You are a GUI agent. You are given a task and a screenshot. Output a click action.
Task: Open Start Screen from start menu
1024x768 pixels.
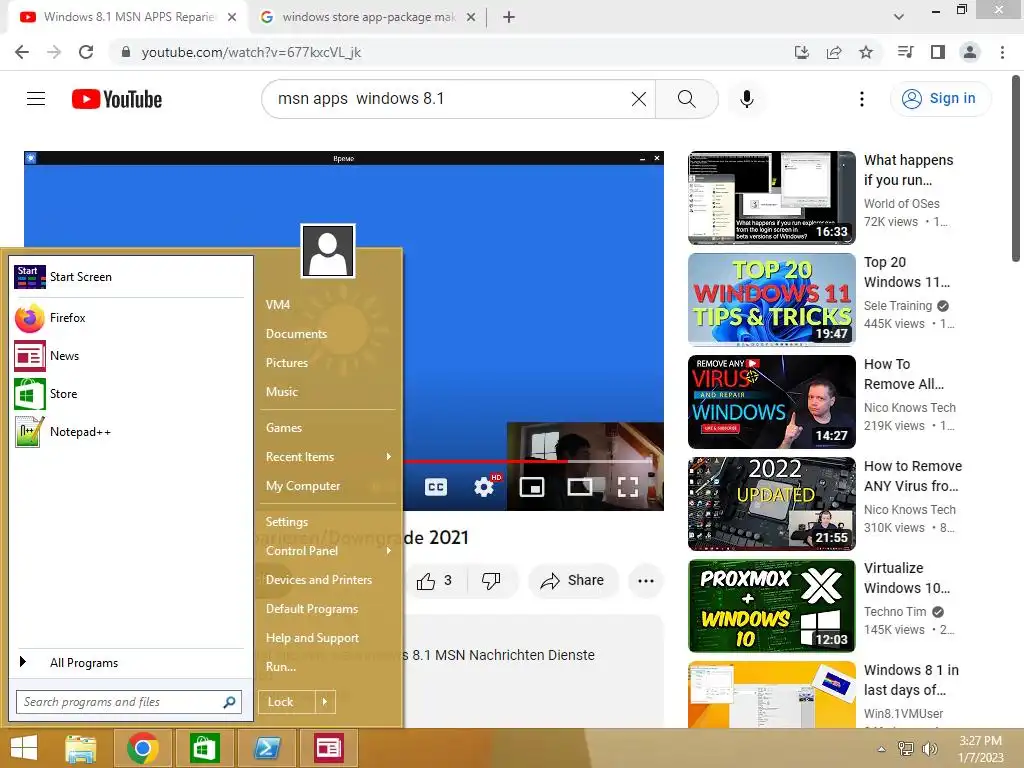point(129,277)
